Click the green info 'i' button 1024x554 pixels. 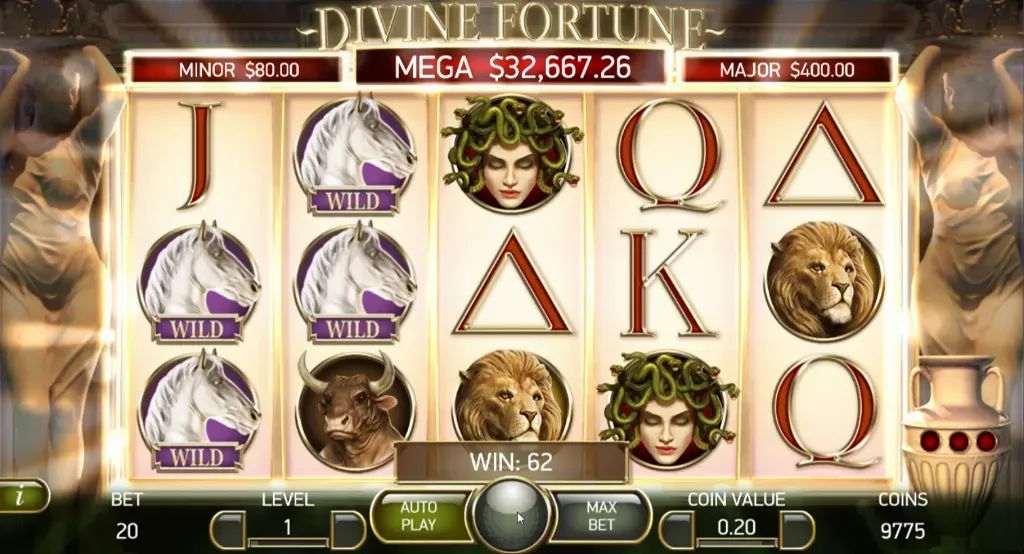coord(23,496)
